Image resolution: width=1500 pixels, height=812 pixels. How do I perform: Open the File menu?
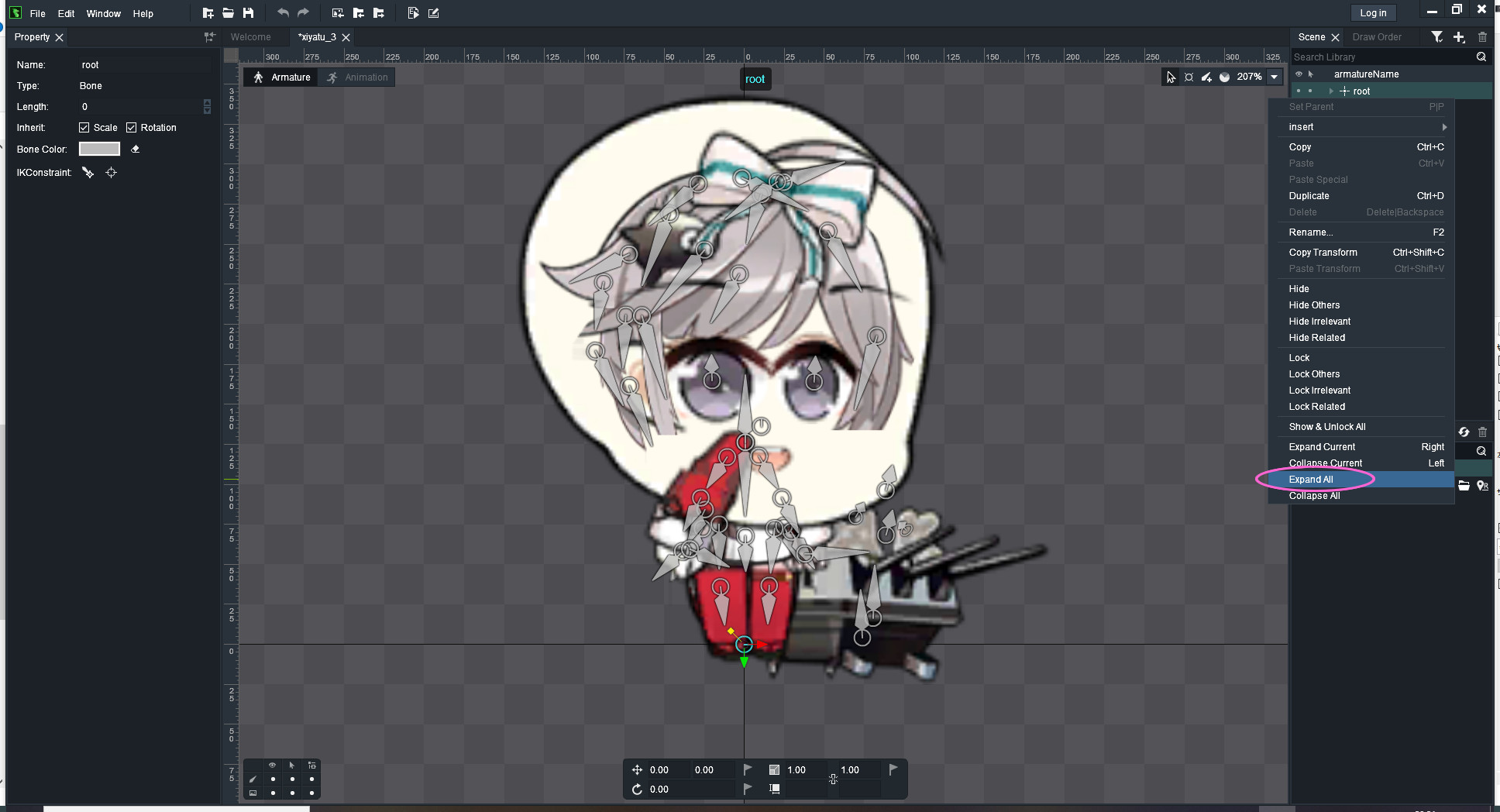point(37,13)
